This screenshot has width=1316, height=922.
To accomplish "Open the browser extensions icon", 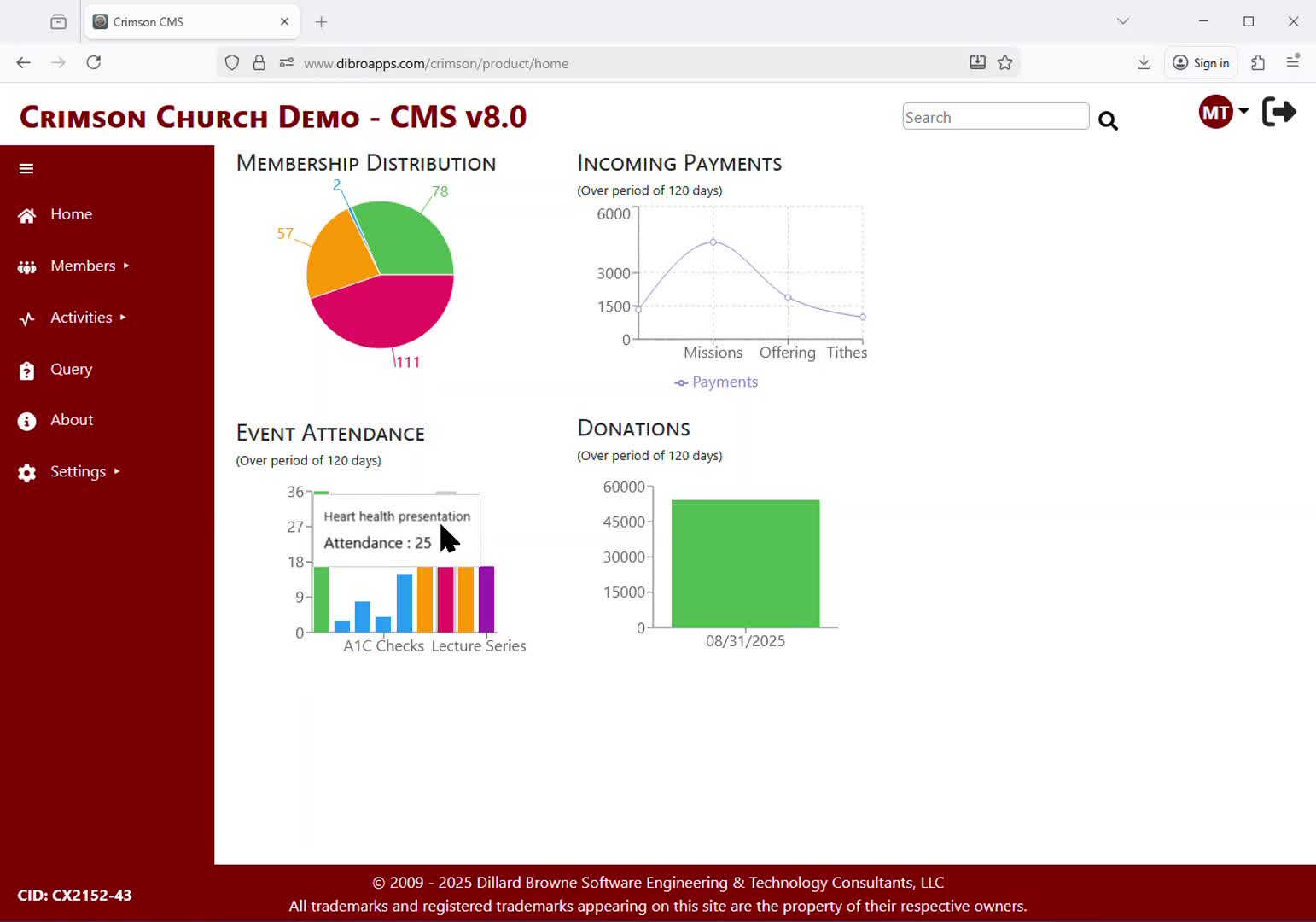I will 1257,62.
